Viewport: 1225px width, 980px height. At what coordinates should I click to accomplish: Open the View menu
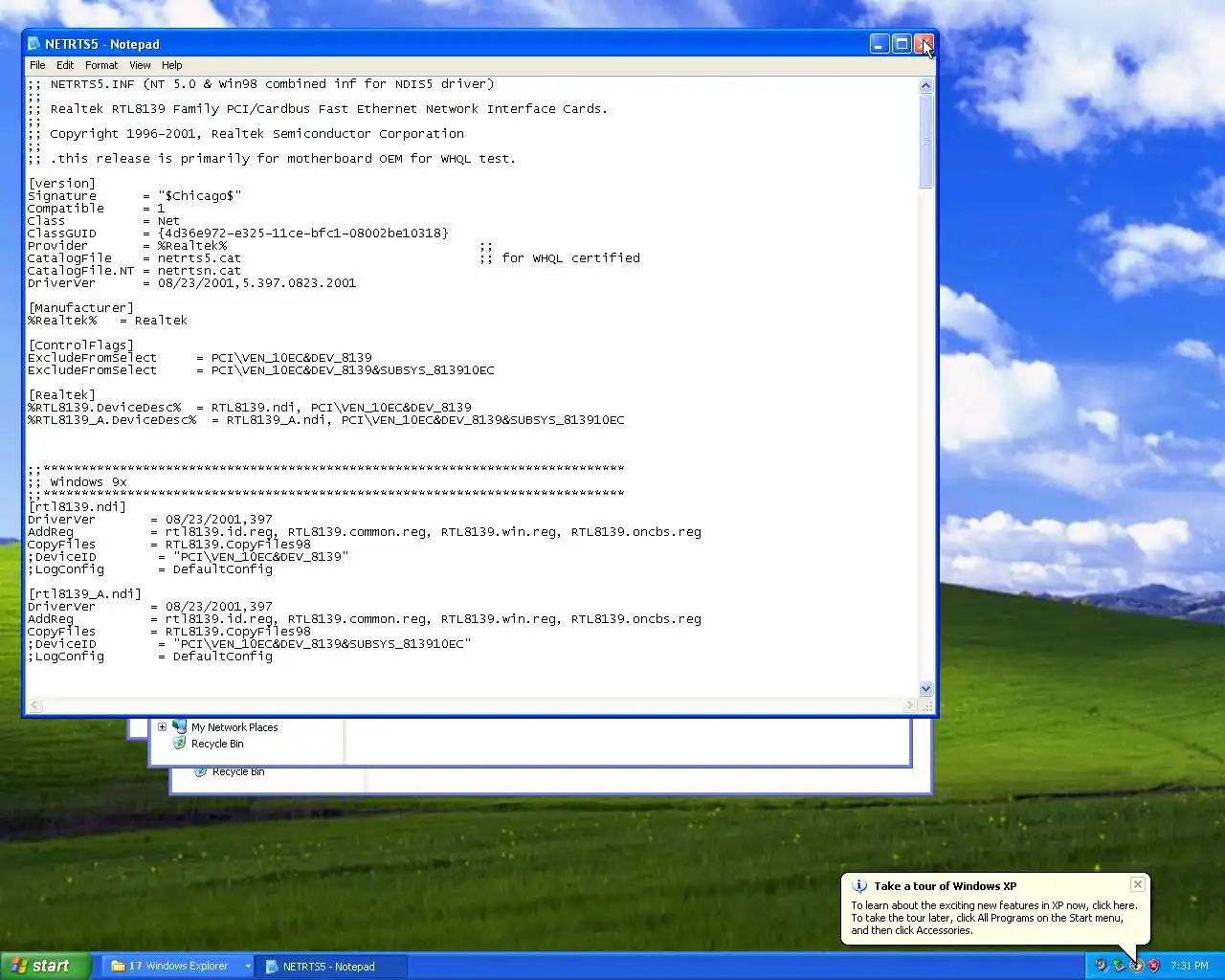[140, 65]
